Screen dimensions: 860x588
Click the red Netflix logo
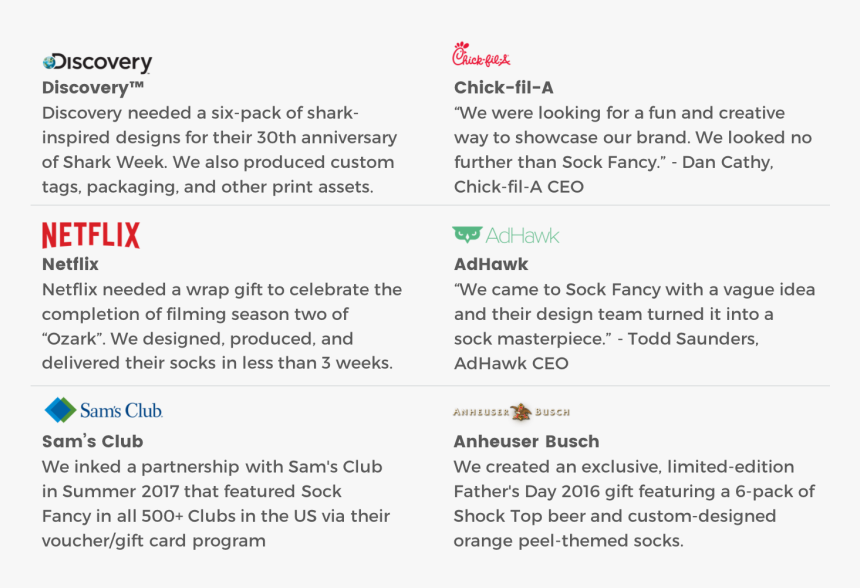tap(91, 235)
